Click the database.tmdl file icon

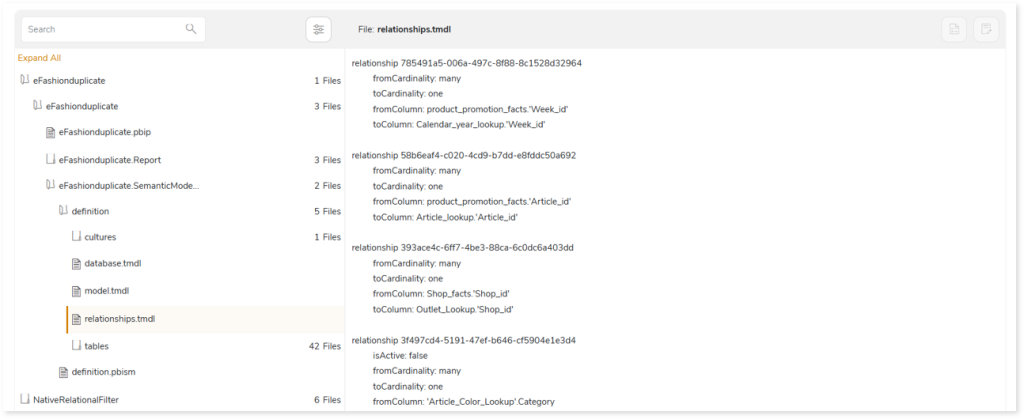pos(75,264)
